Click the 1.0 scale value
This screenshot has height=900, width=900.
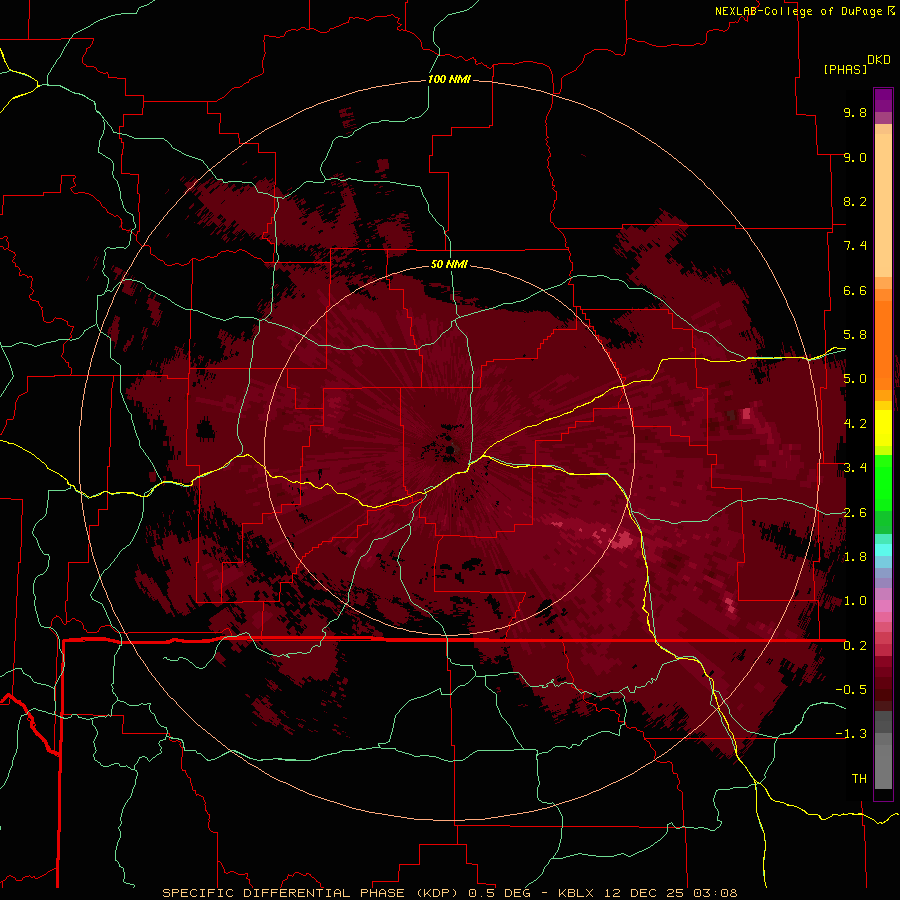point(855,601)
